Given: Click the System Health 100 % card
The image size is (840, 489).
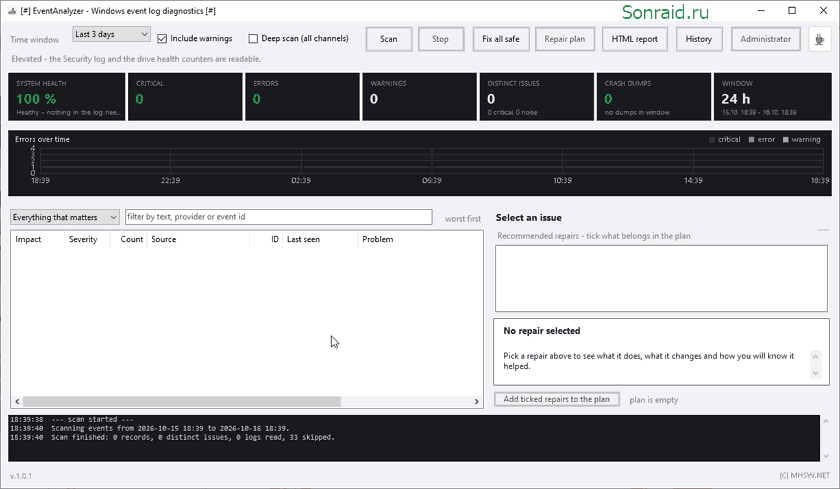Looking at the screenshot, I should [66, 97].
